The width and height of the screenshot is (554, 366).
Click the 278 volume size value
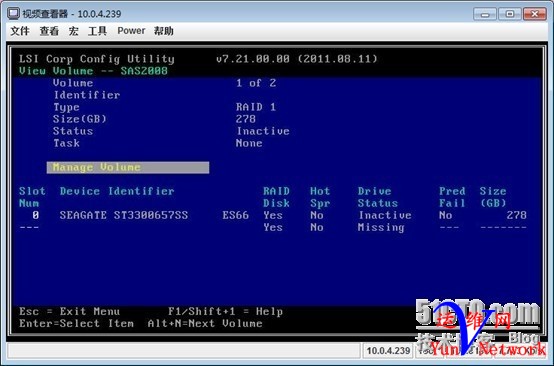(246, 119)
